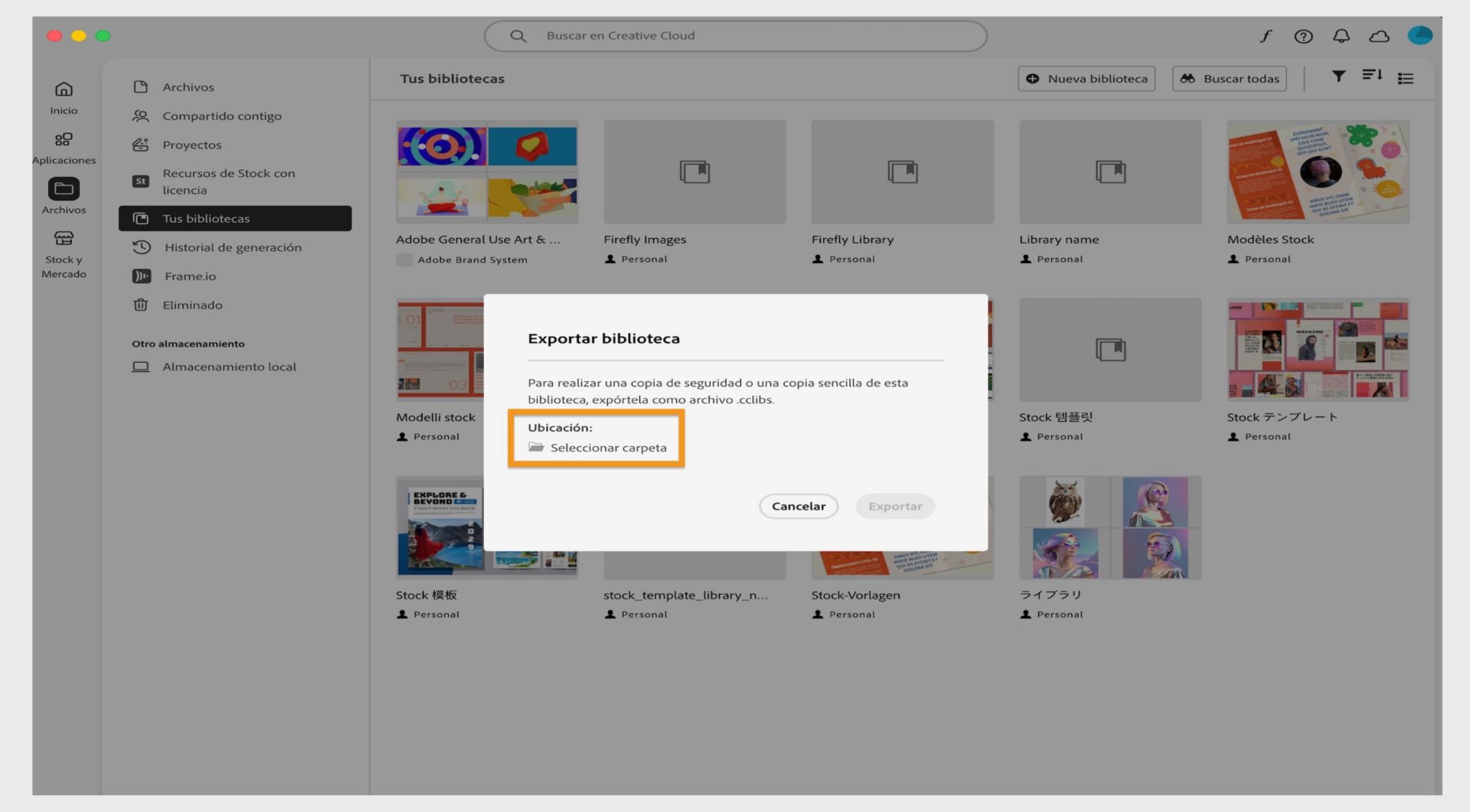Image resolution: width=1470 pixels, height=812 pixels.
Task: Switch to list view icon
Action: 1406,78
